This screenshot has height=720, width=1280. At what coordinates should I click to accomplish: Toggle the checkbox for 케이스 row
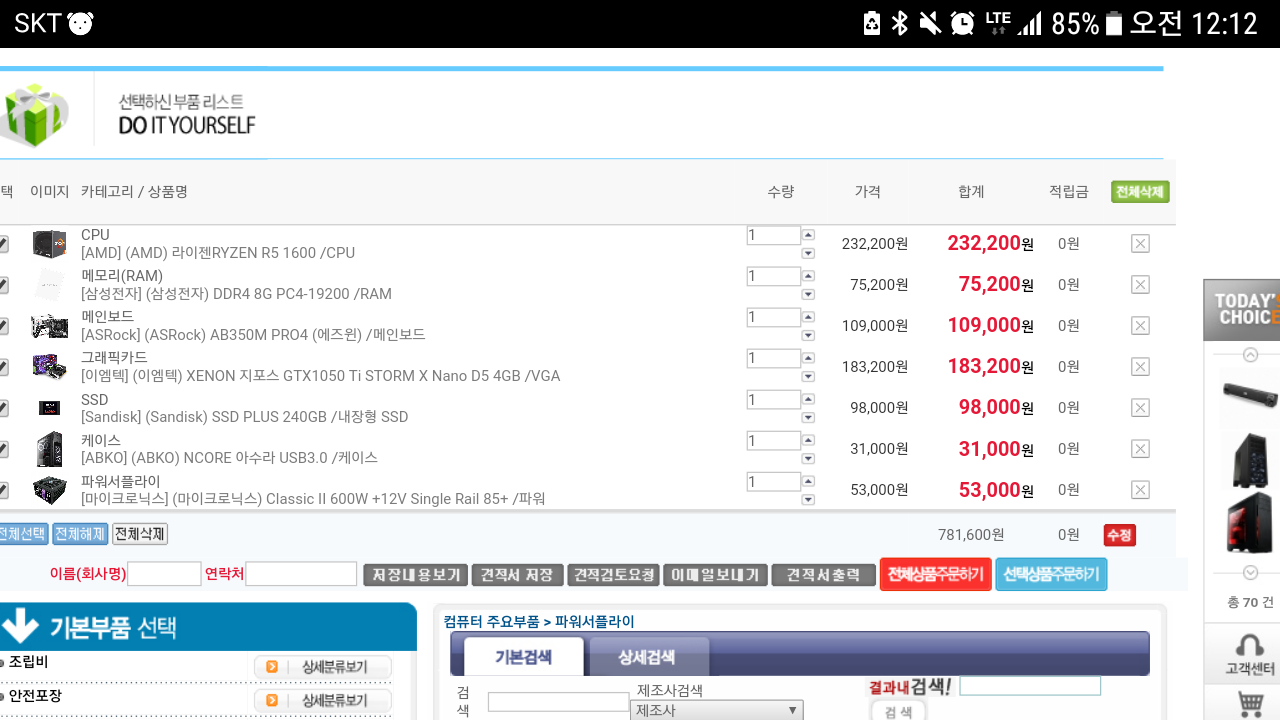coord(3,449)
